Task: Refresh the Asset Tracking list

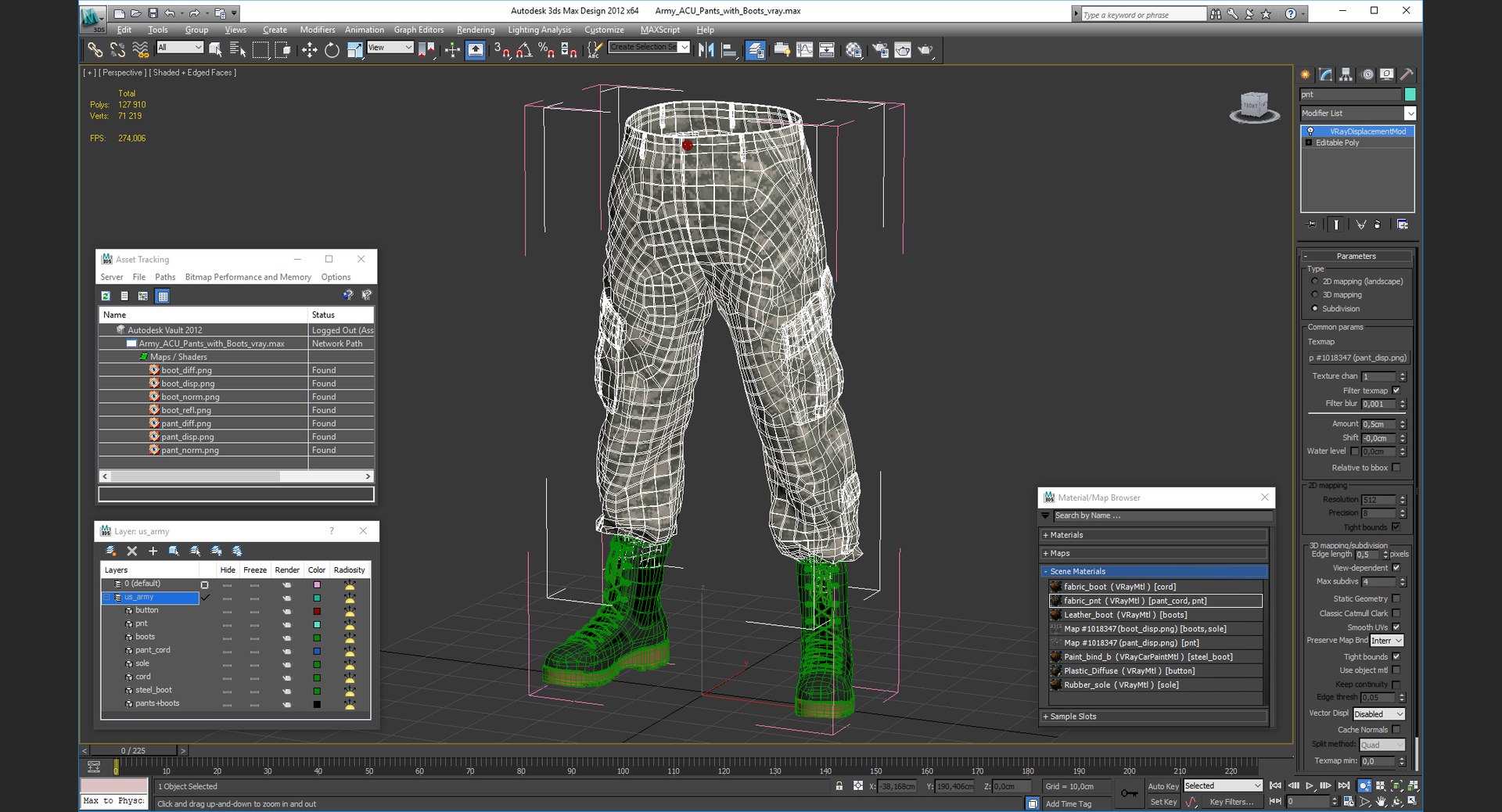Action: 106,296
